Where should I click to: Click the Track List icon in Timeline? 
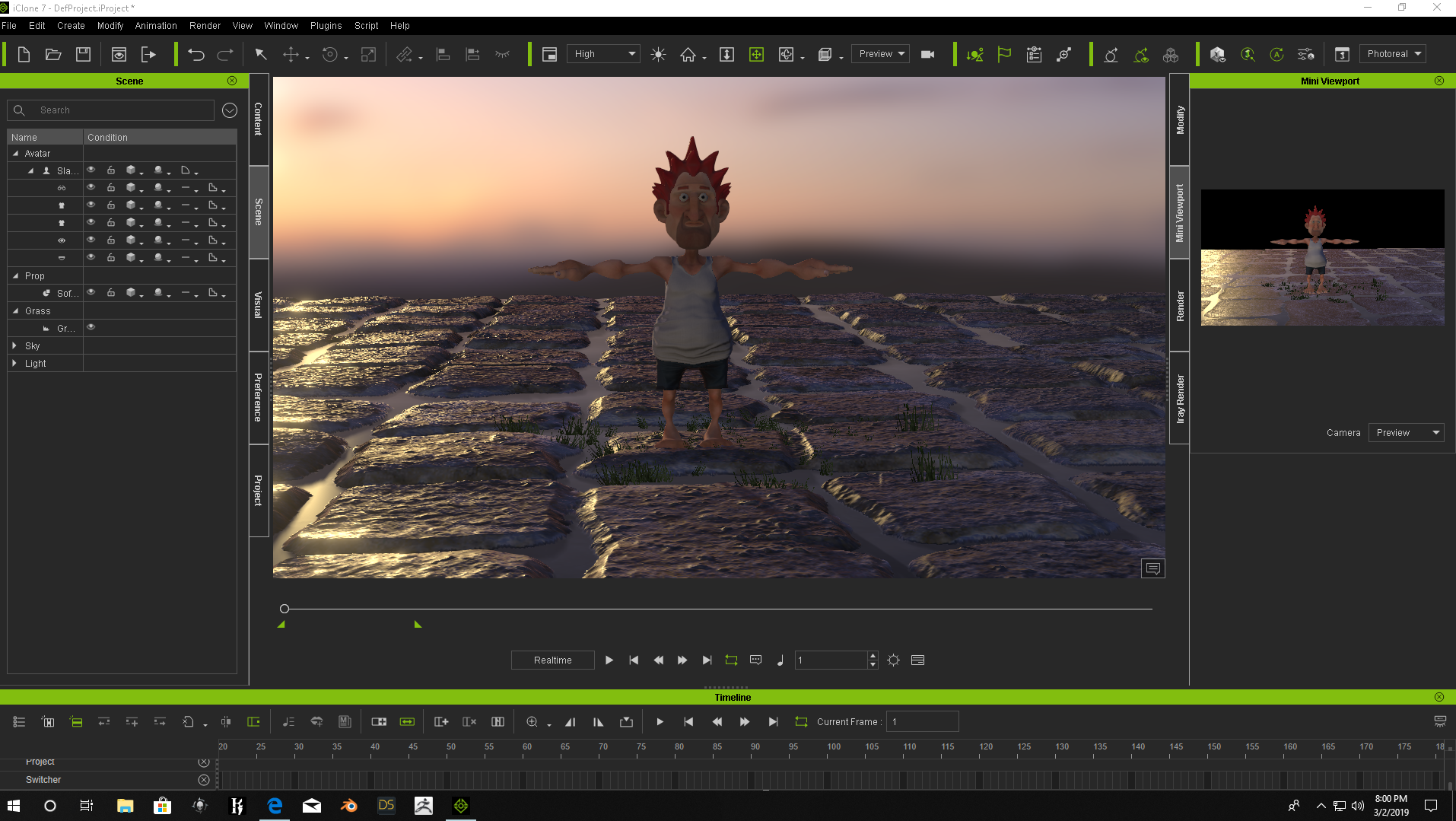[19, 721]
